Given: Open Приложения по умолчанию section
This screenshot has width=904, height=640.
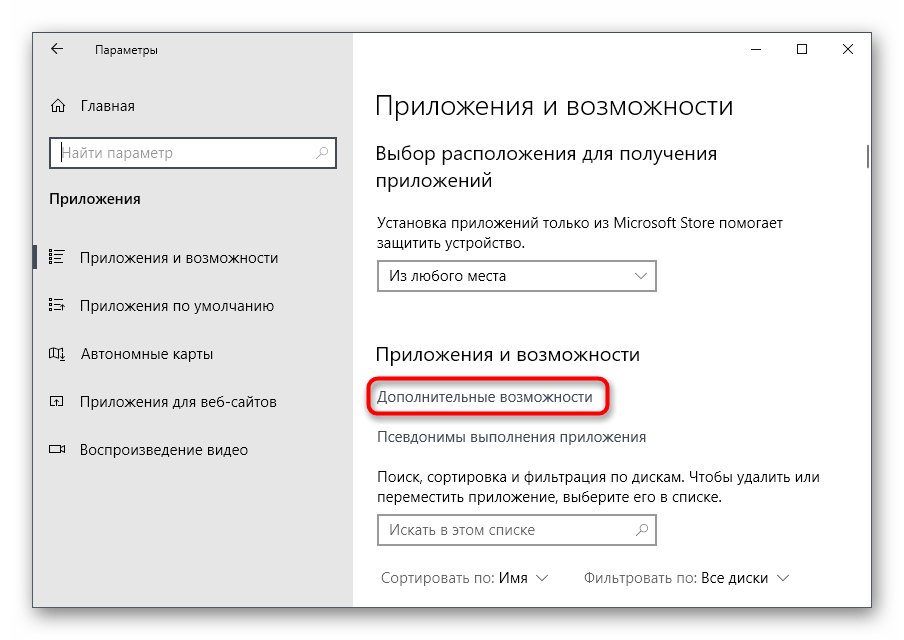Looking at the screenshot, I should pyautogui.click(x=176, y=306).
